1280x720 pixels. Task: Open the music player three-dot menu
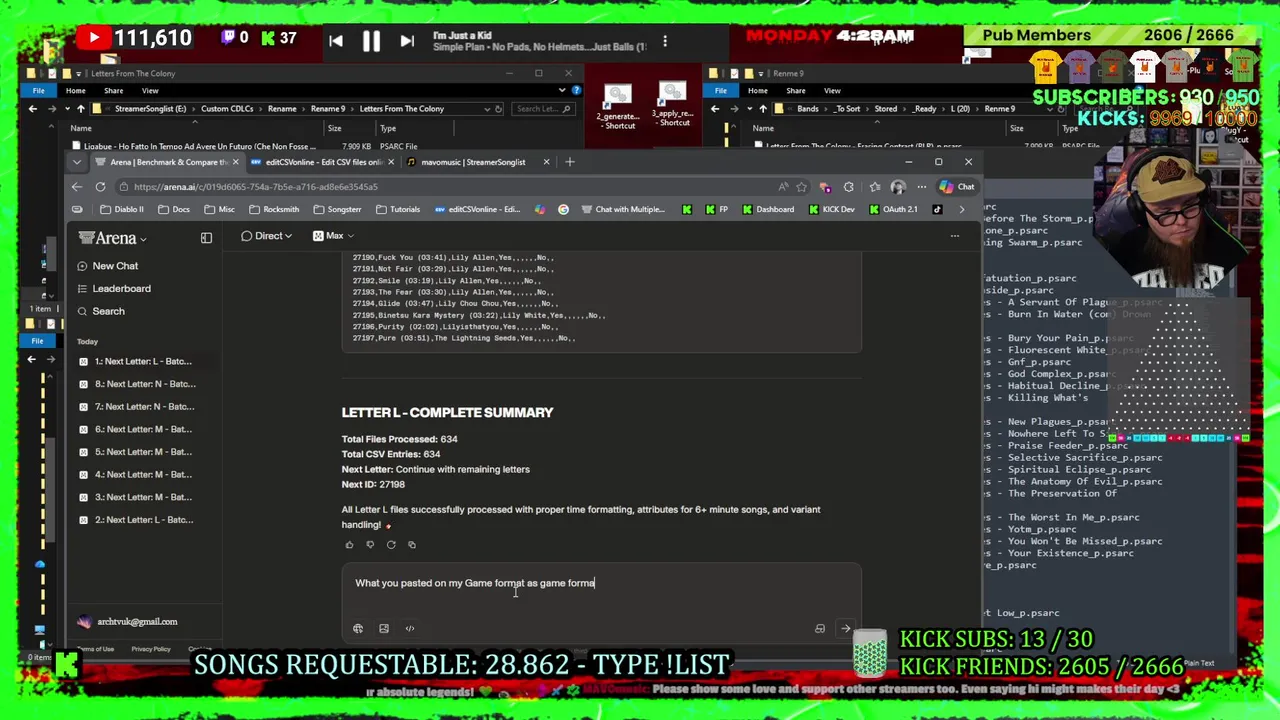pyautogui.click(x=665, y=41)
